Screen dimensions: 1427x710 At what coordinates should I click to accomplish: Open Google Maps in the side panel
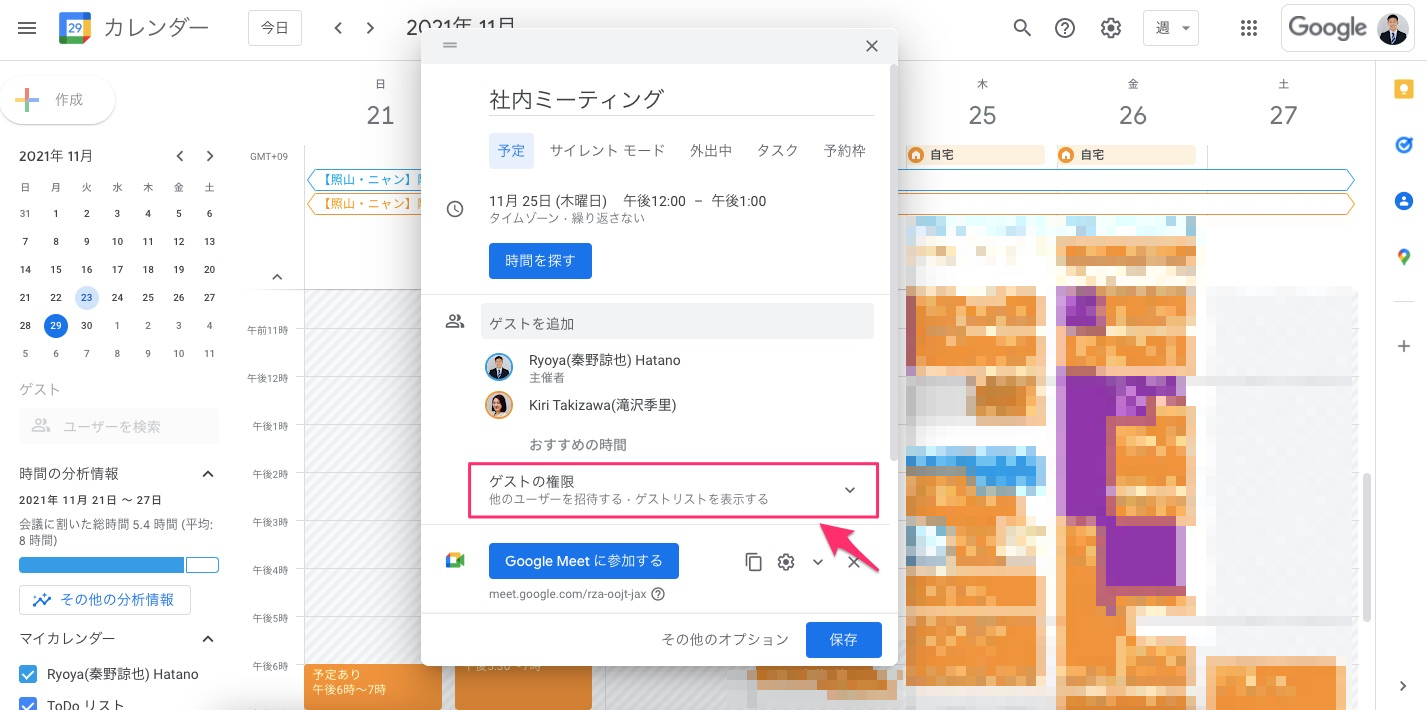click(1403, 257)
